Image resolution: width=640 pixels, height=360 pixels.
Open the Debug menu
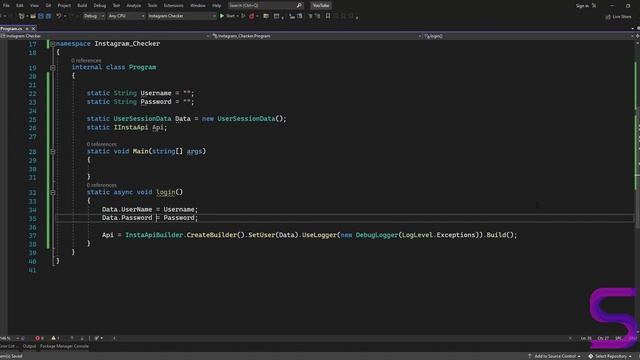click(100, 6)
